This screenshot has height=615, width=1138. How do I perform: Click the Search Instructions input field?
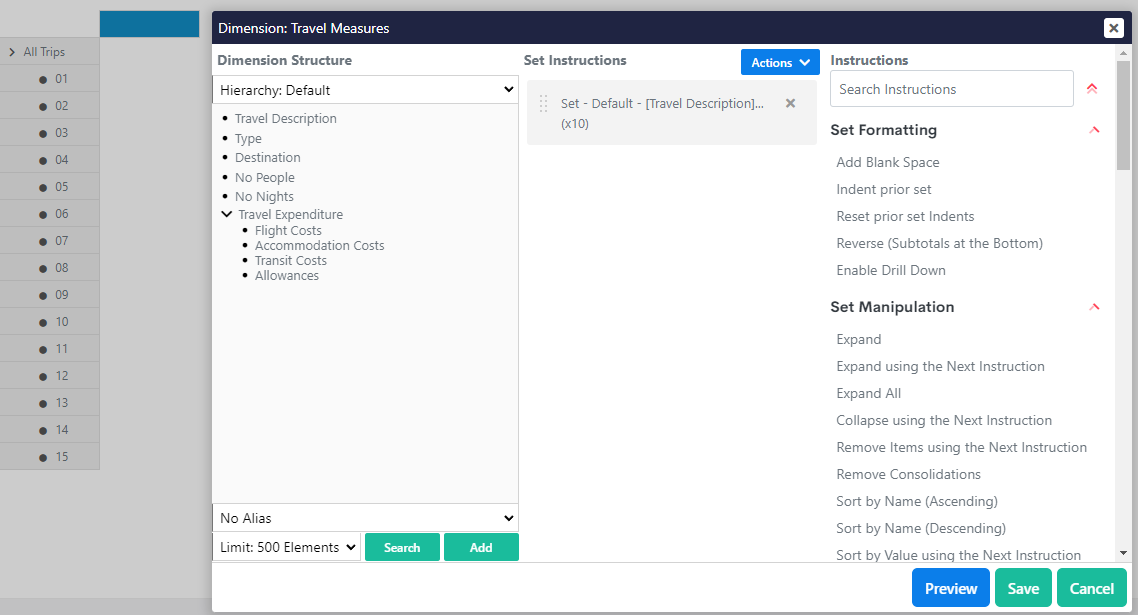(951, 89)
